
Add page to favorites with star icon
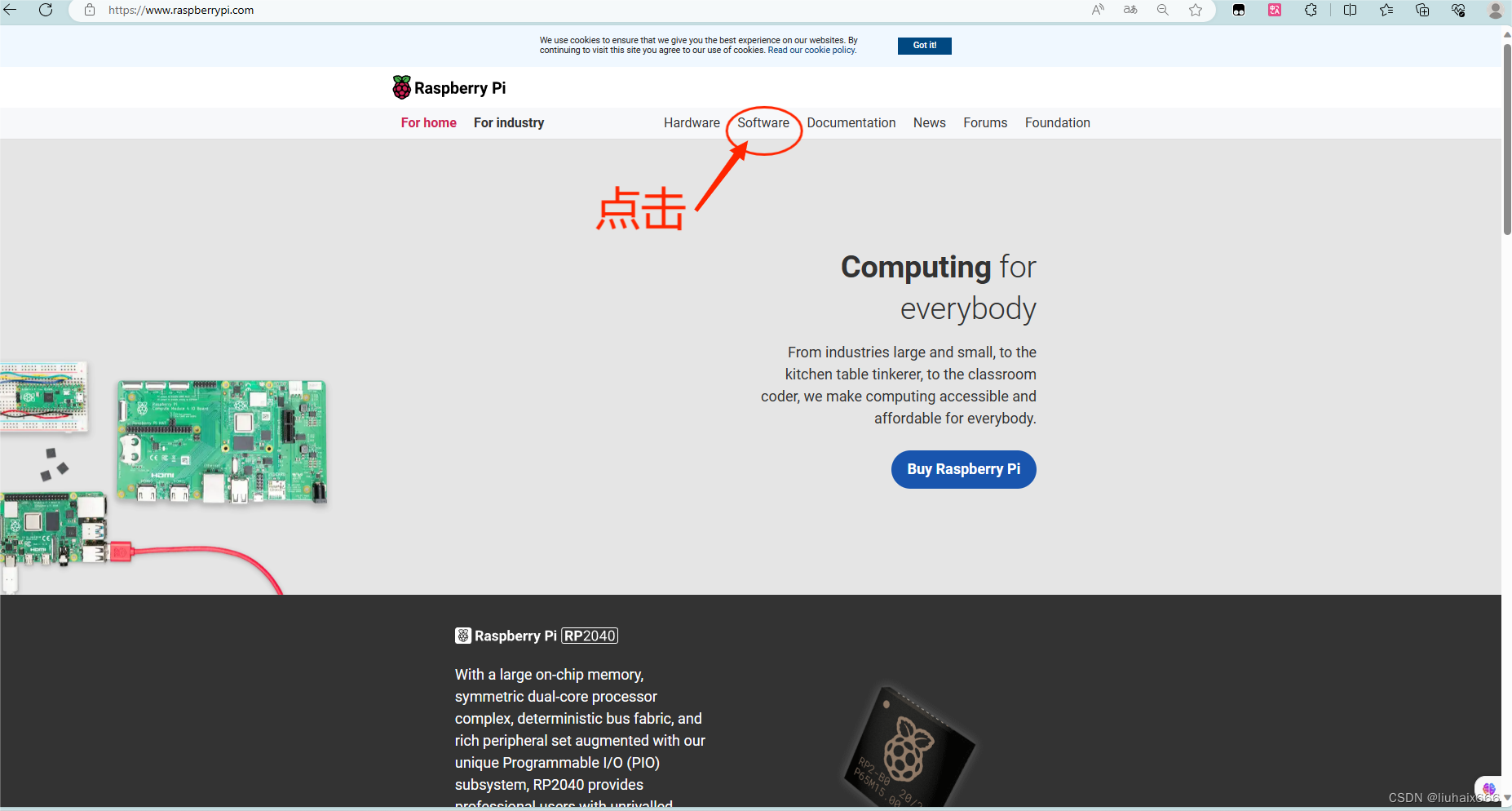click(x=1196, y=10)
